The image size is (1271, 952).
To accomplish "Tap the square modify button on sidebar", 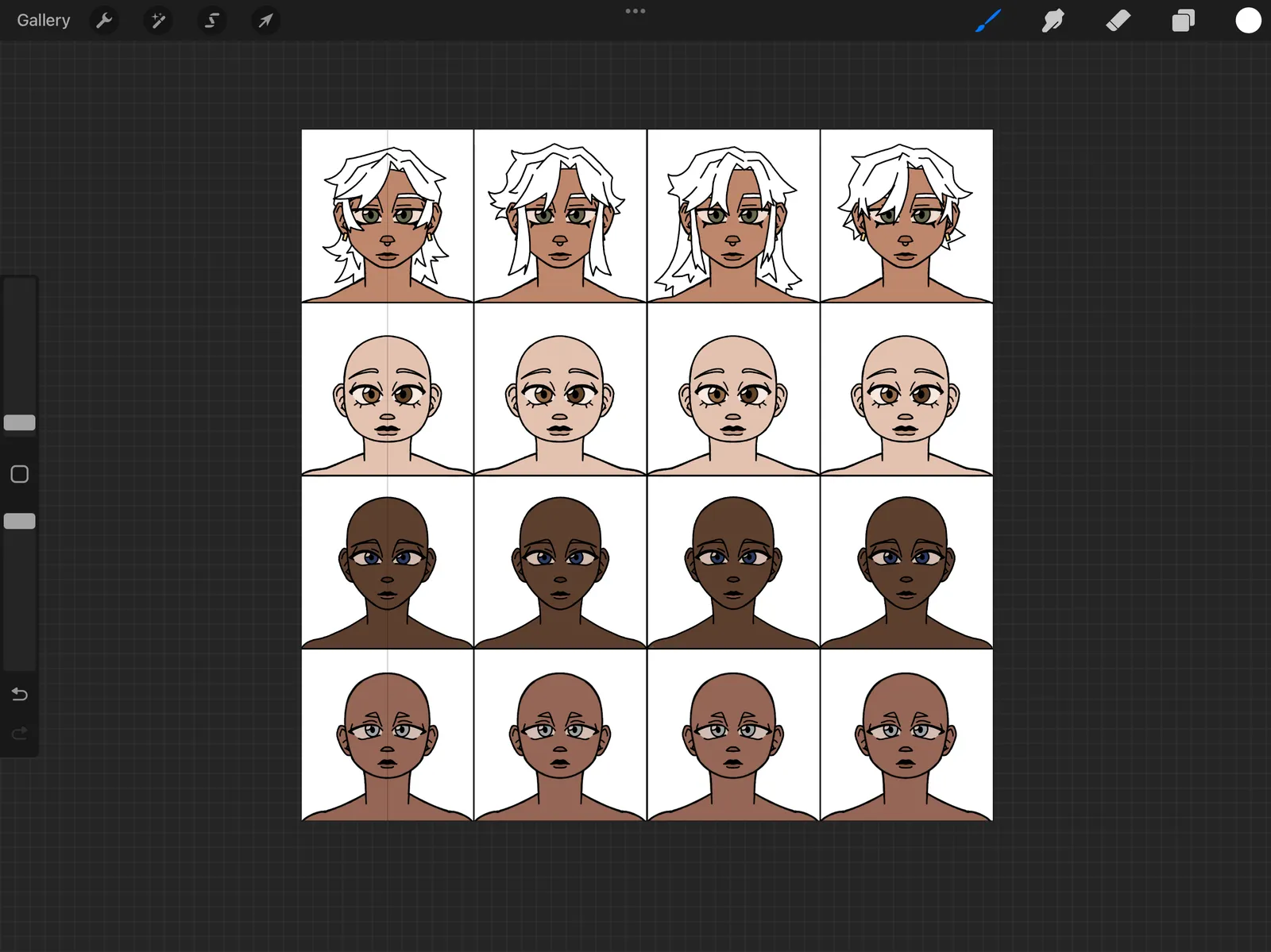I will click(x=20, y=474).
